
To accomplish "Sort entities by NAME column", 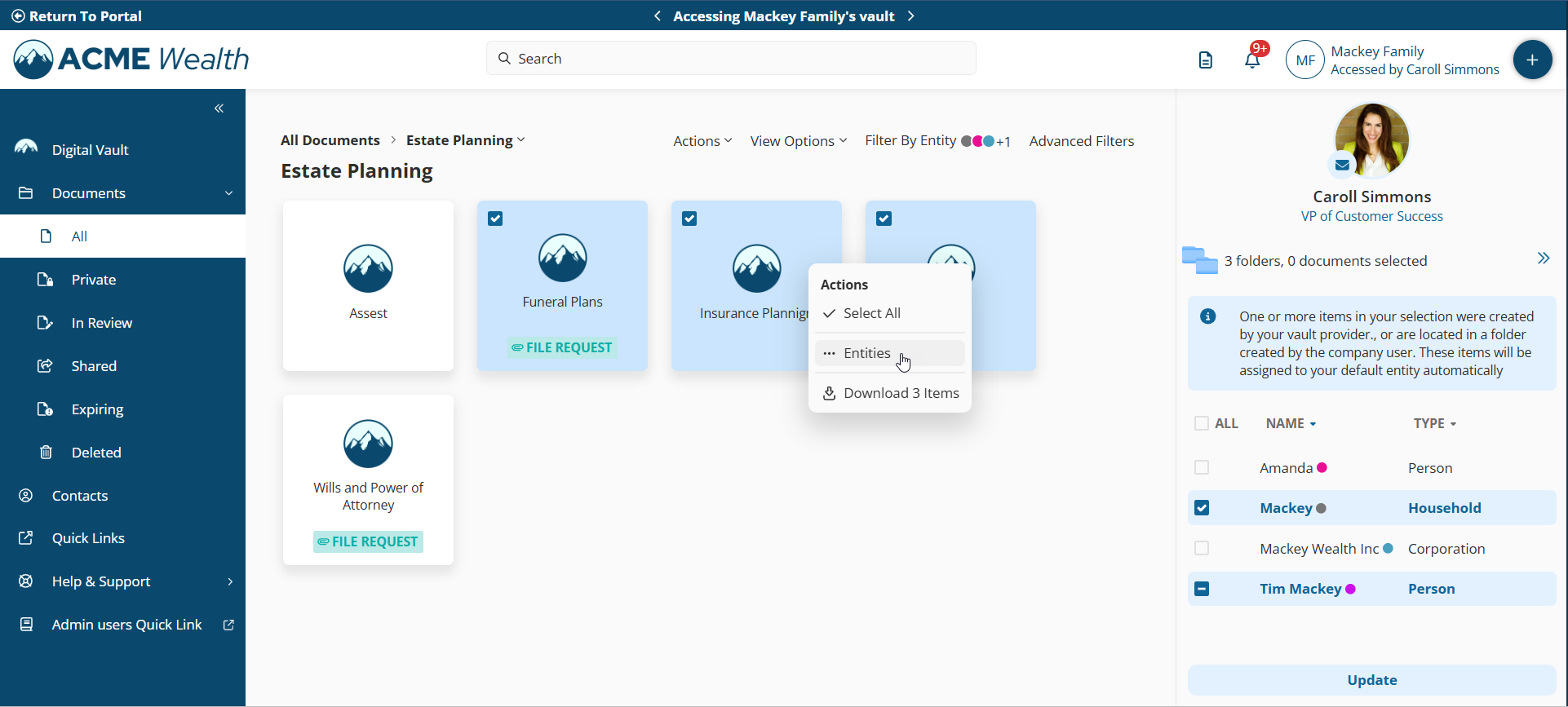I will 1291,423.
